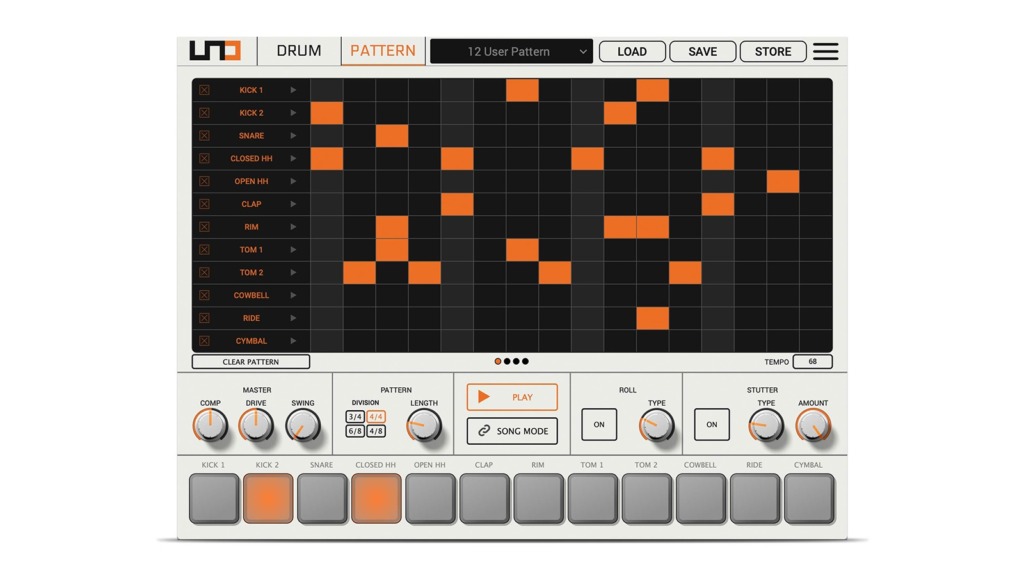Click the UNO logo
The width and height of the screenshot is (1024, 576).
(216, 50)
